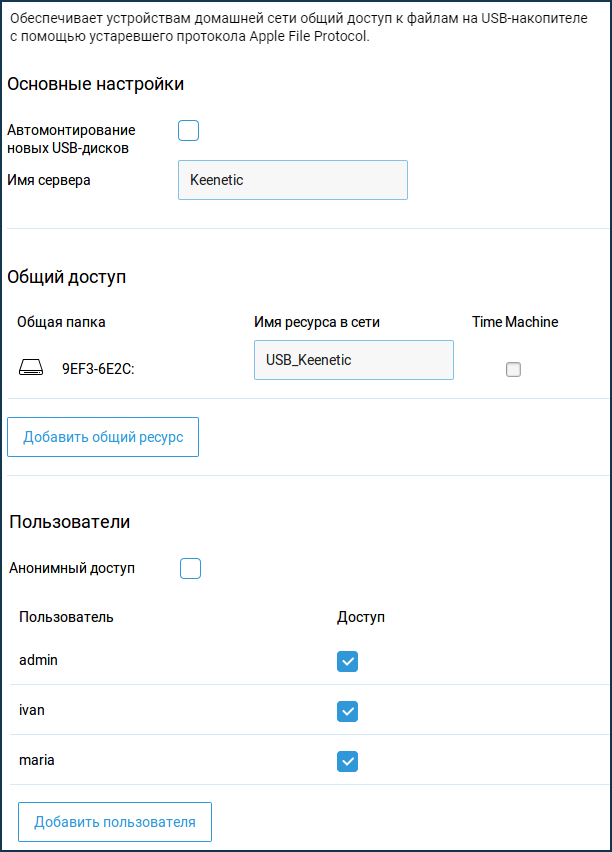Click the ivan user name
The width and height of the screenshot is (612, 852).
pos(32,710)
